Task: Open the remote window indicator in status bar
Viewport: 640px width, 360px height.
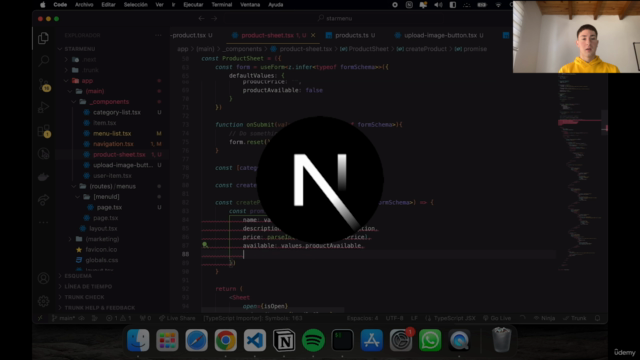Action: (40, 318)
